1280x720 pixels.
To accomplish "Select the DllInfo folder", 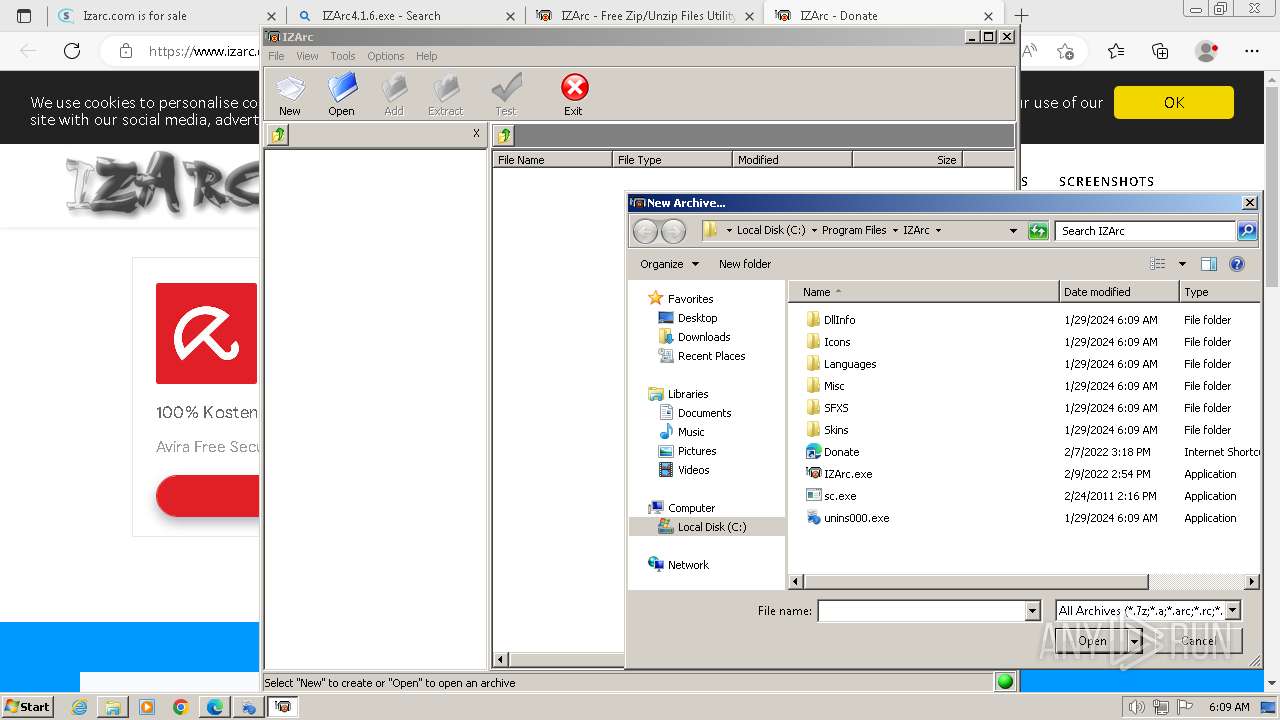I will [x=830, y=320].
